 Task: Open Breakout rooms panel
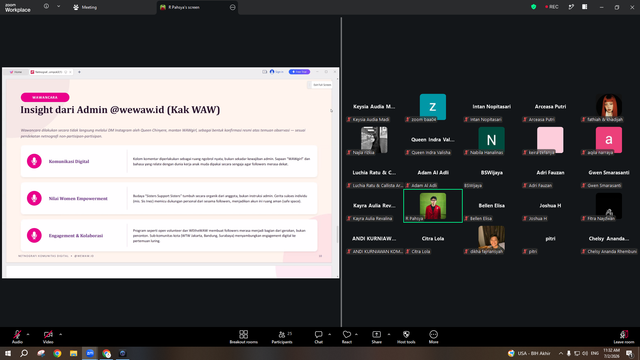click(x=244, y=337)
